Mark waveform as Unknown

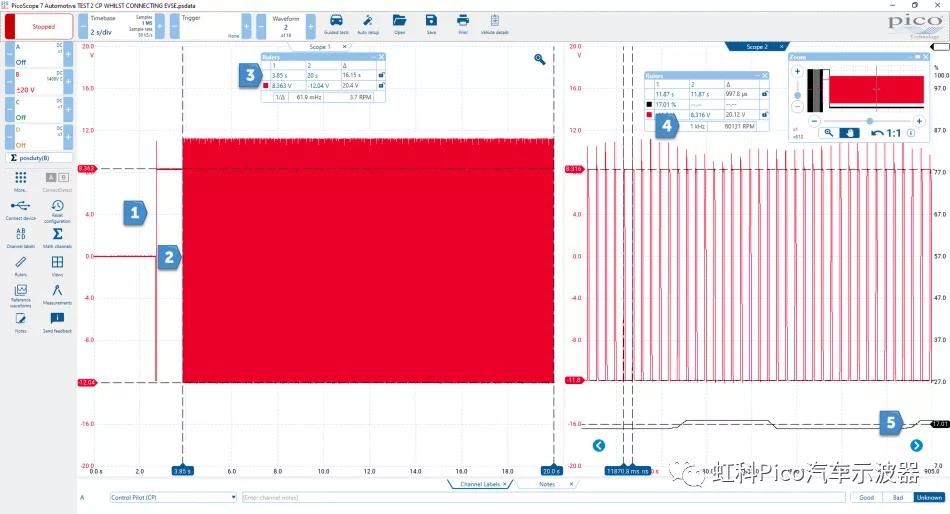pyautogui.click(x=929, y=498)
